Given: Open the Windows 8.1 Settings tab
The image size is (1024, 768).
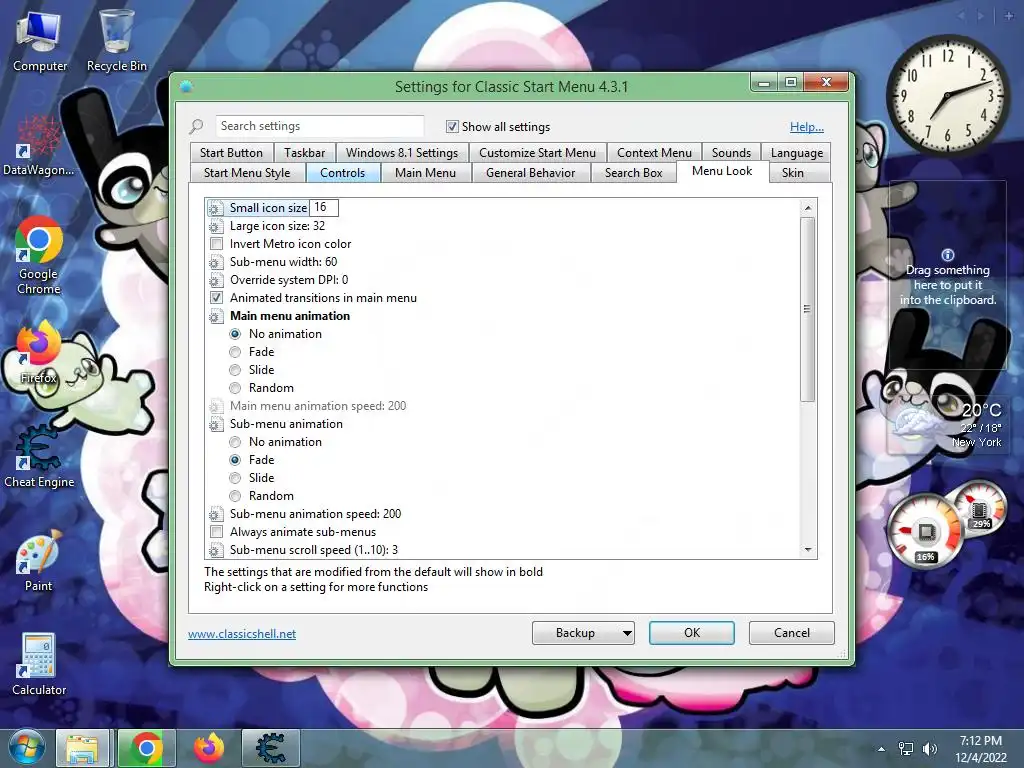Looking at the screenshot, I should pyautogui.click(x=402, y=153).
